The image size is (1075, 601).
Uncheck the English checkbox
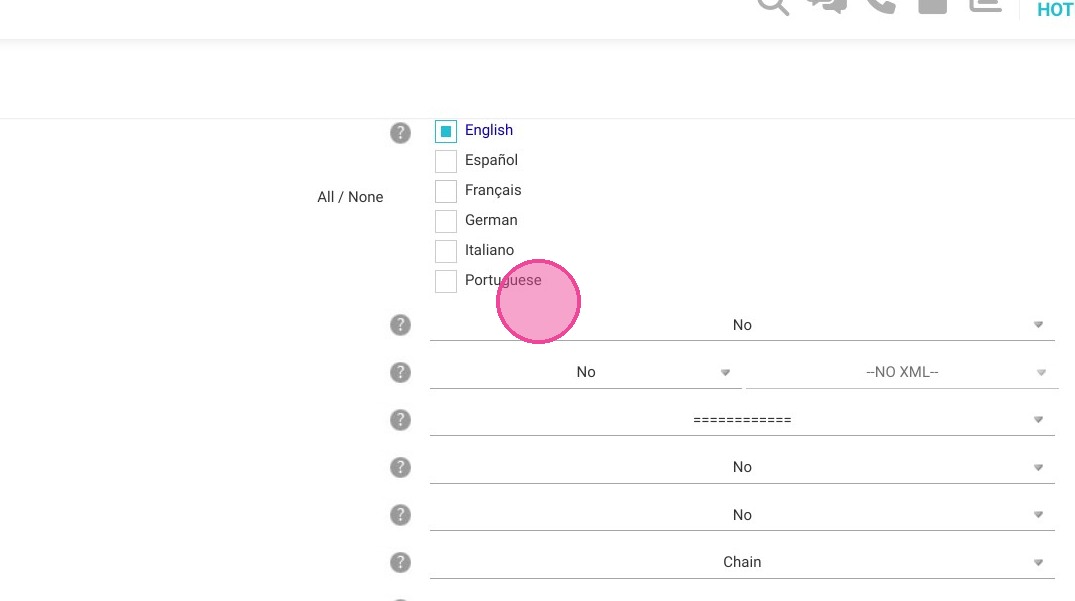[446, 131]
